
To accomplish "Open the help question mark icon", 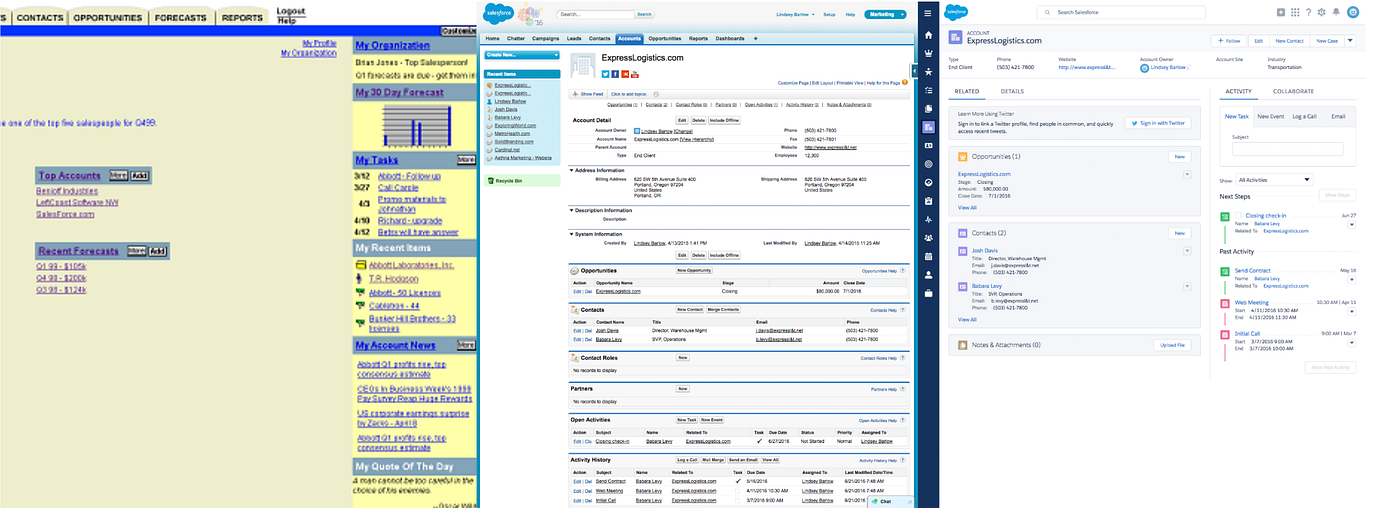I will (x=1308, y=12).
